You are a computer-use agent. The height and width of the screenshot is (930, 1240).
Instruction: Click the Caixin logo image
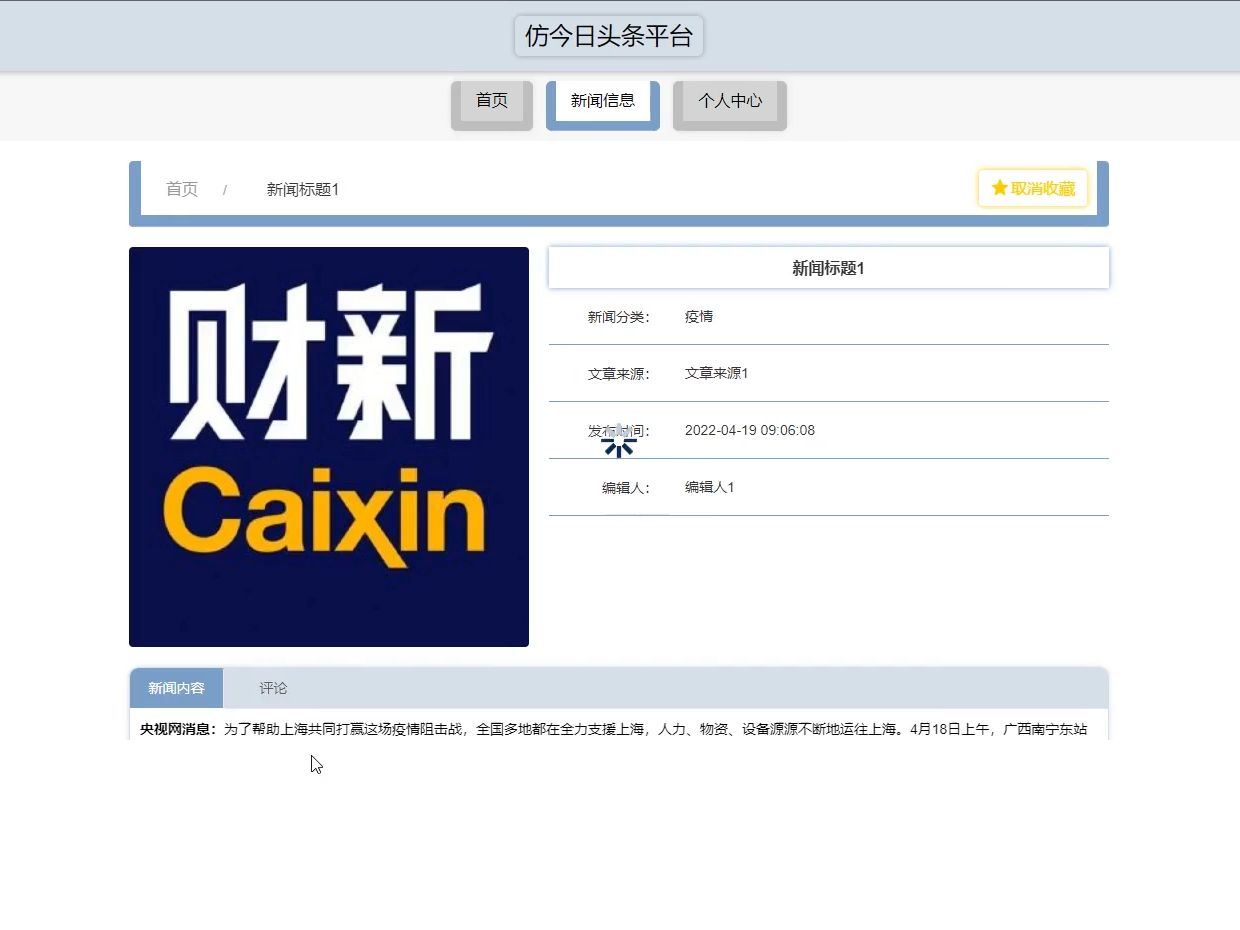329,446
